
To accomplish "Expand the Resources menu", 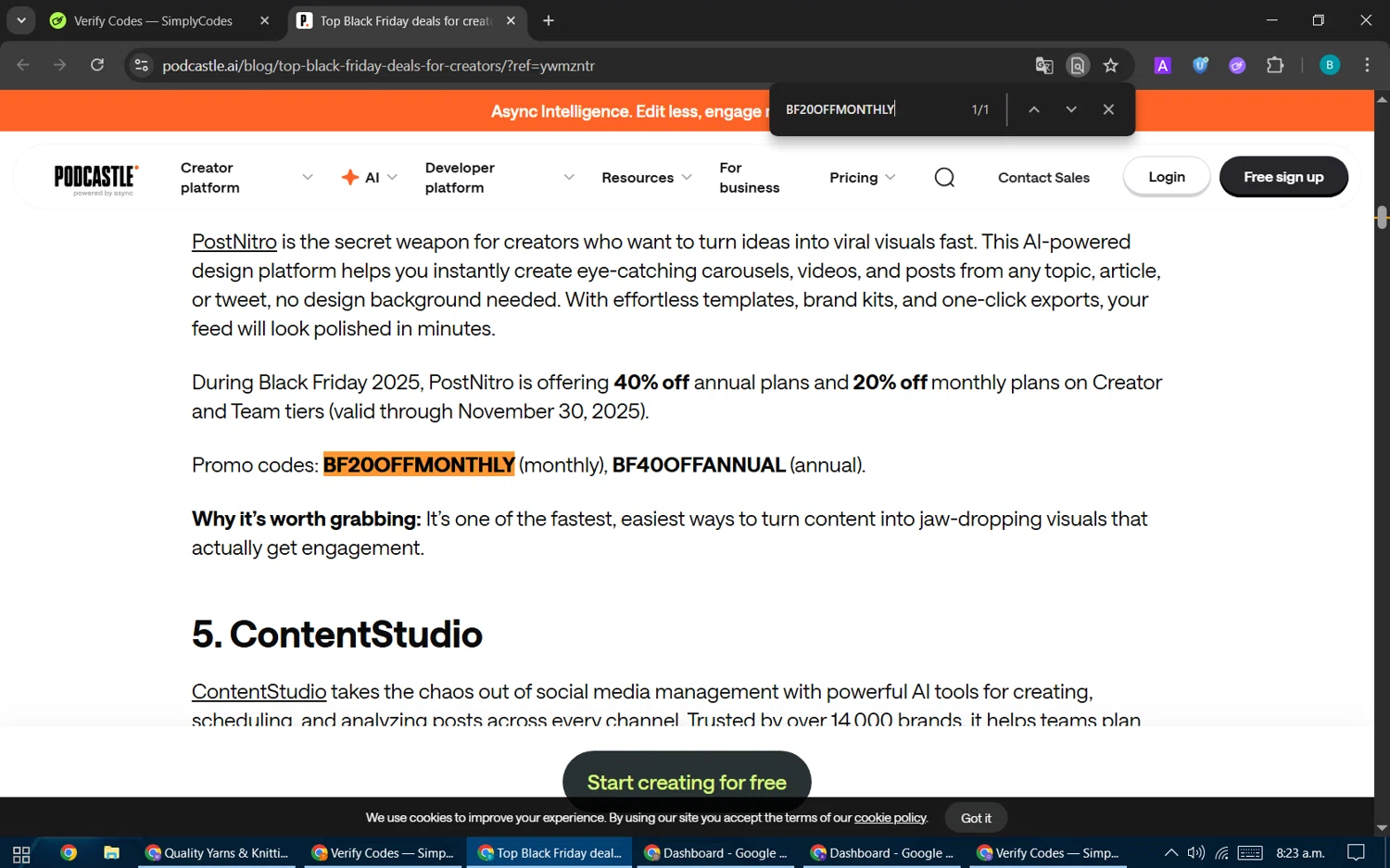I will 647,177.
